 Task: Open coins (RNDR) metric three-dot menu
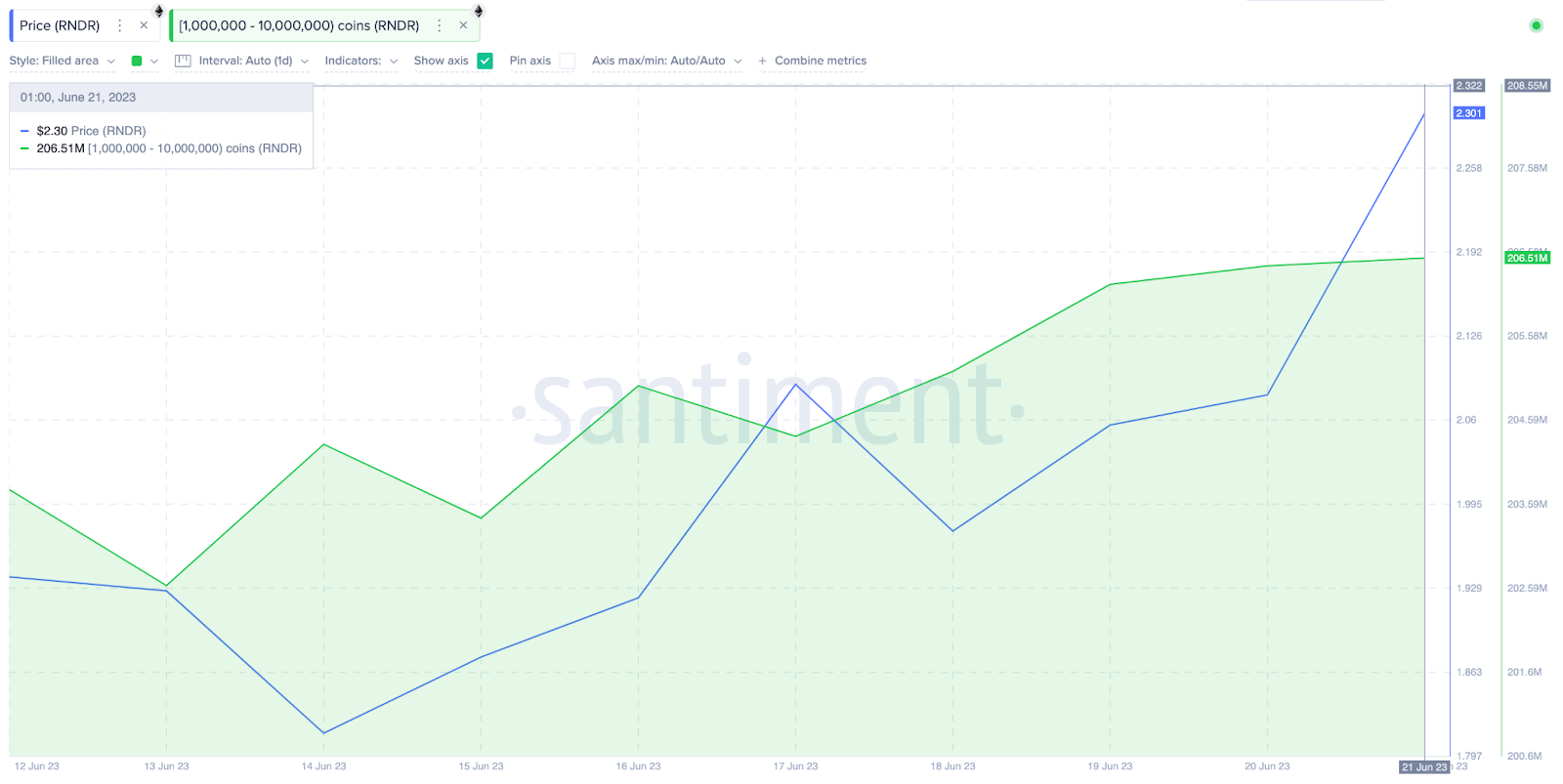point(440,25)
